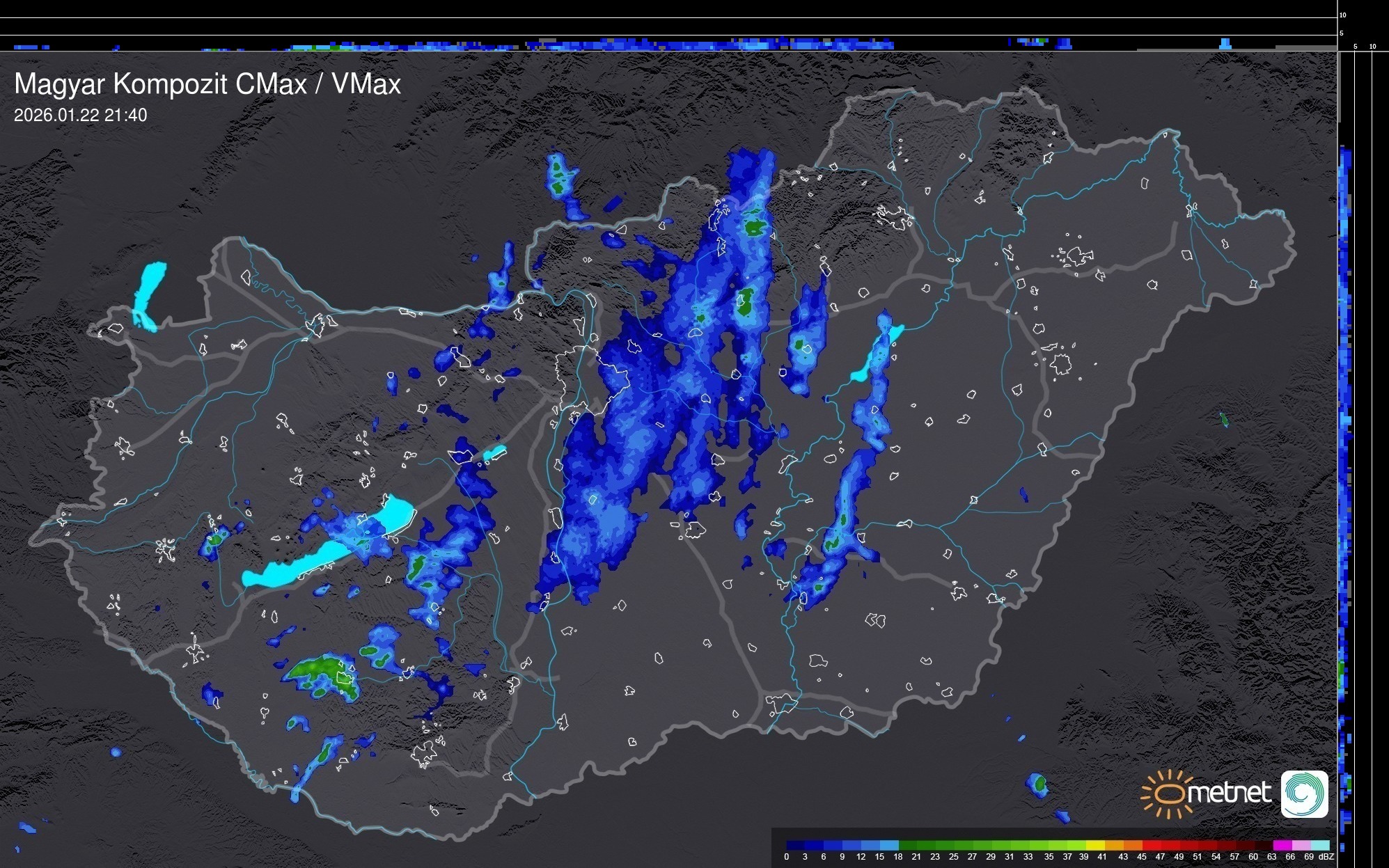Click the magenta 63 dBZ color swatch
The width and height of the screenshot is (1389, 868).
1283,845
